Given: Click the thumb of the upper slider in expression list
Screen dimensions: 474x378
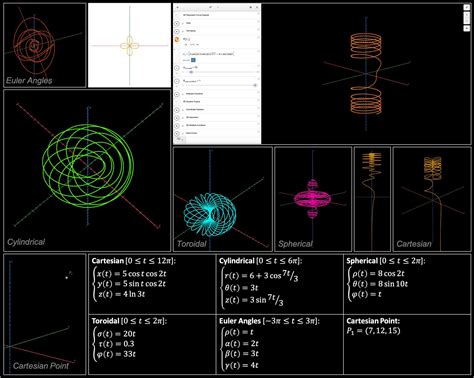Looking at the screenshot, I should [191, 72].
